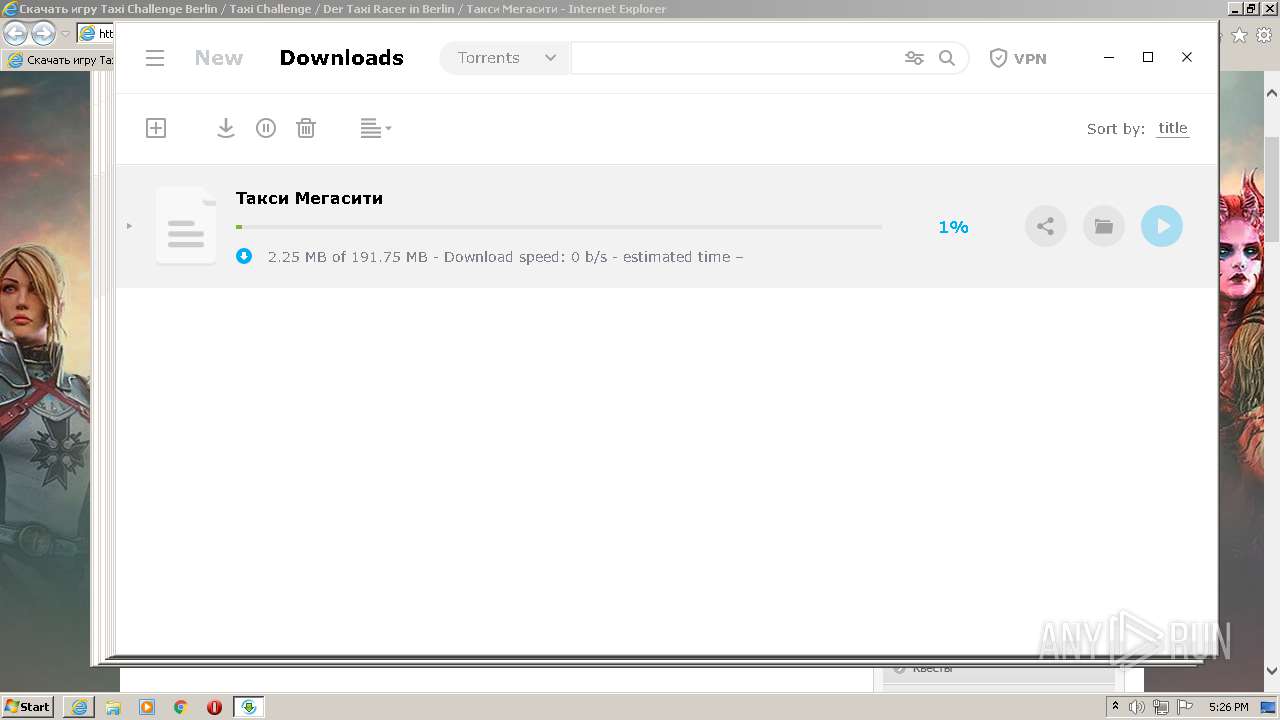1280x720 pixels.
Task: Open the Torrents search category dropdown
Action: [506, 58]
